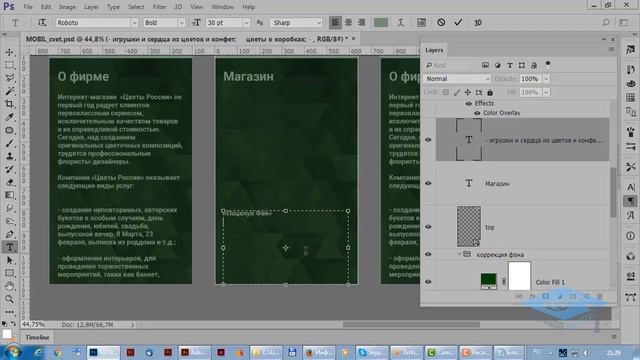
Task: Click the text color swatch
Action: 381,23
